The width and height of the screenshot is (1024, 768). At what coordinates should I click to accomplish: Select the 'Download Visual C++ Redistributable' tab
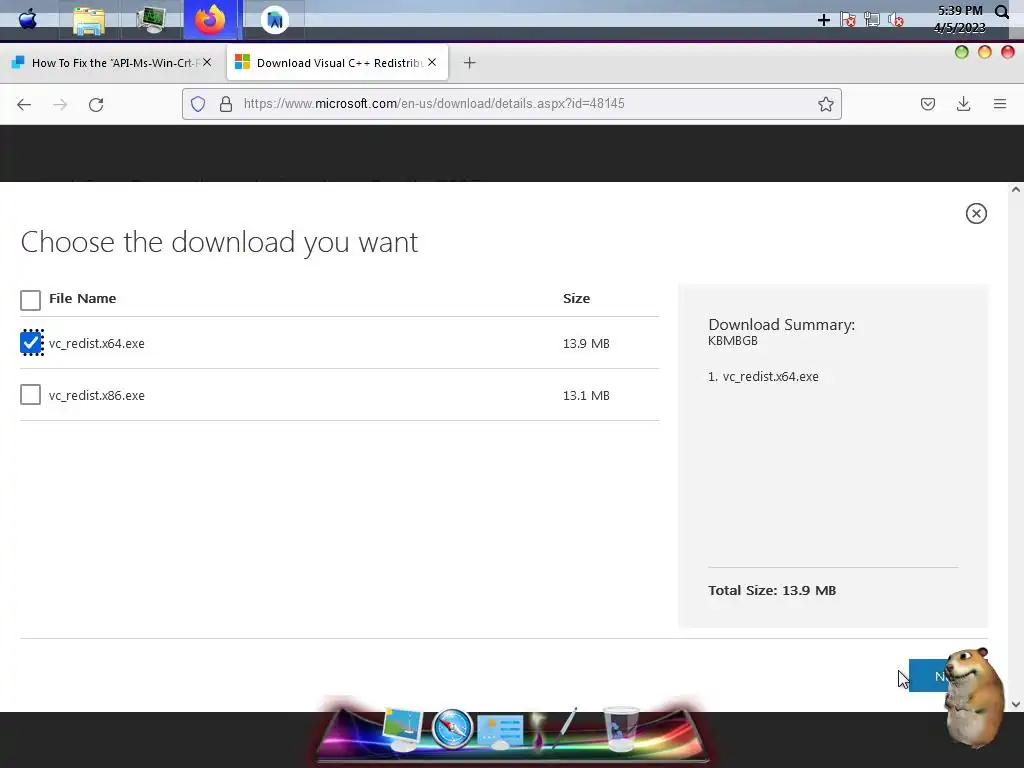[x=337, y=63]
